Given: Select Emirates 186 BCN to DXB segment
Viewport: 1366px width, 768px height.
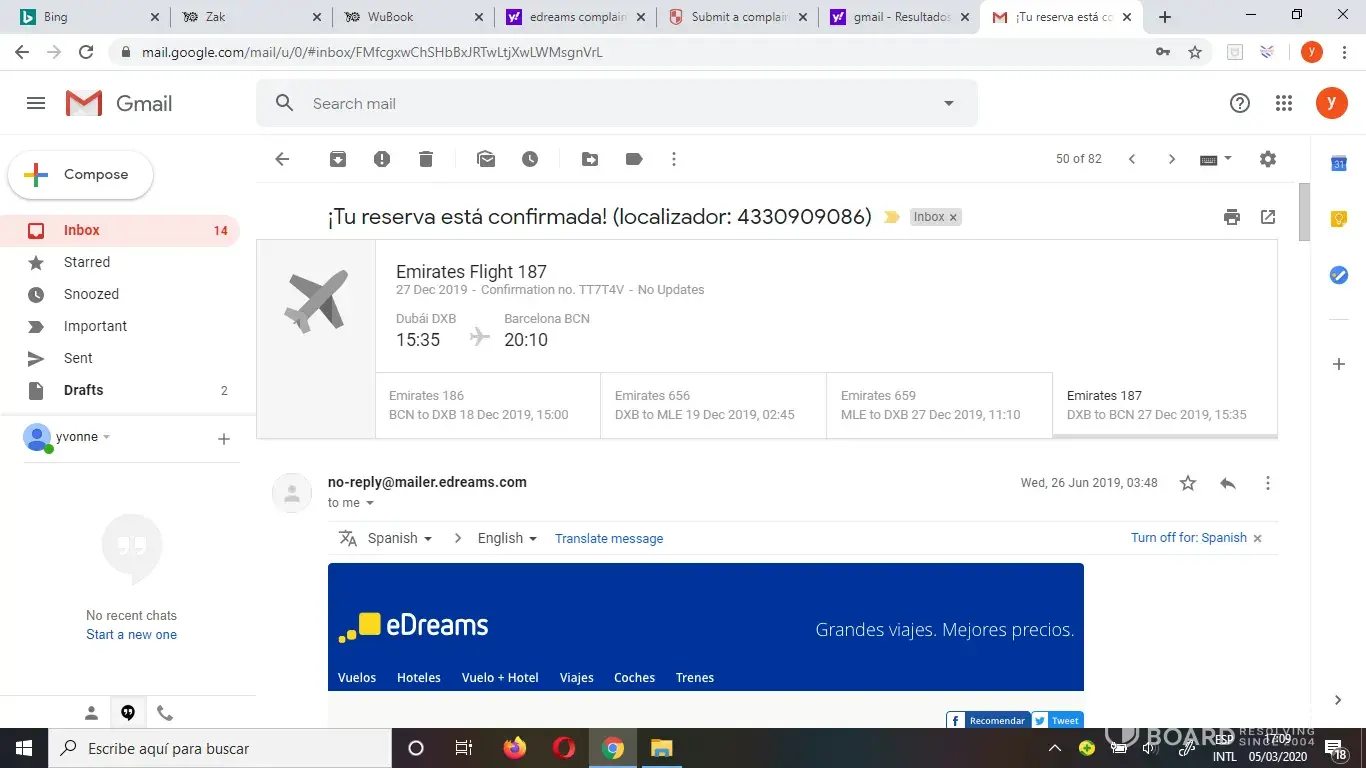Looking at the screenshot, I should [x=488, y=405].
